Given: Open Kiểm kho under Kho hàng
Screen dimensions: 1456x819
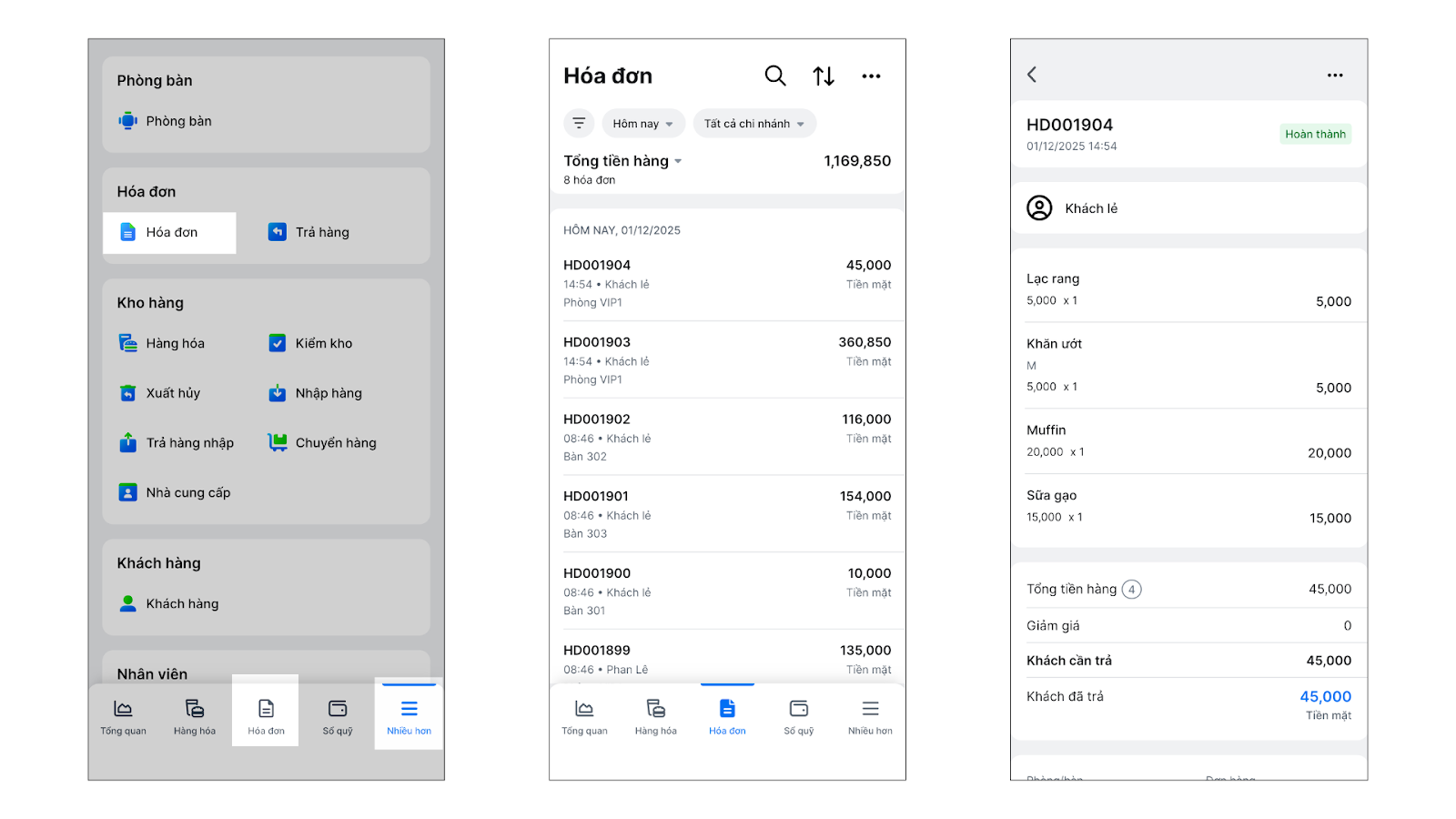Looking at the screenshot, I should [310, 343].
